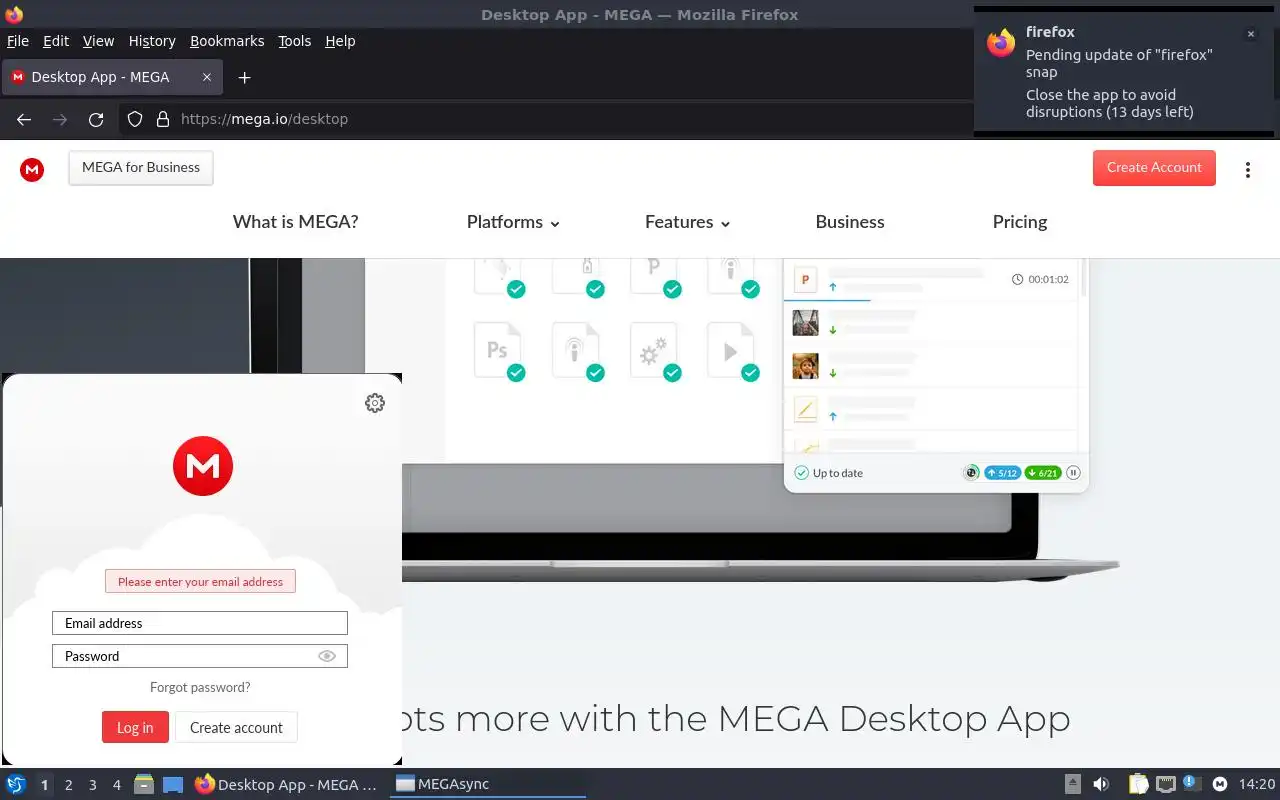The image size is (1280, 800).
Task: Click Please enter your email address error
Action: point(200,581)
